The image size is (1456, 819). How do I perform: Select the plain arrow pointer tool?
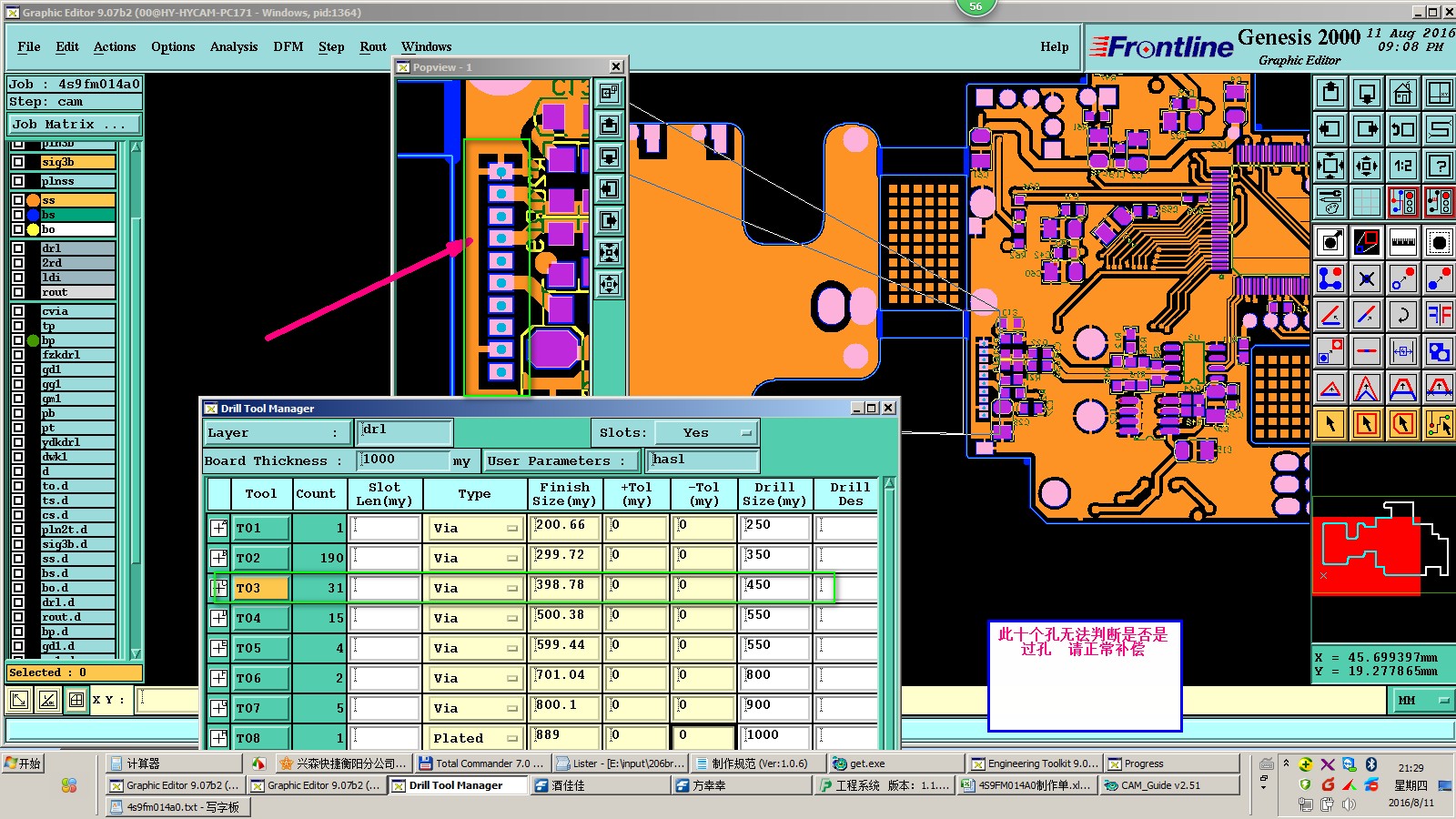click(x=1330, y=424)
